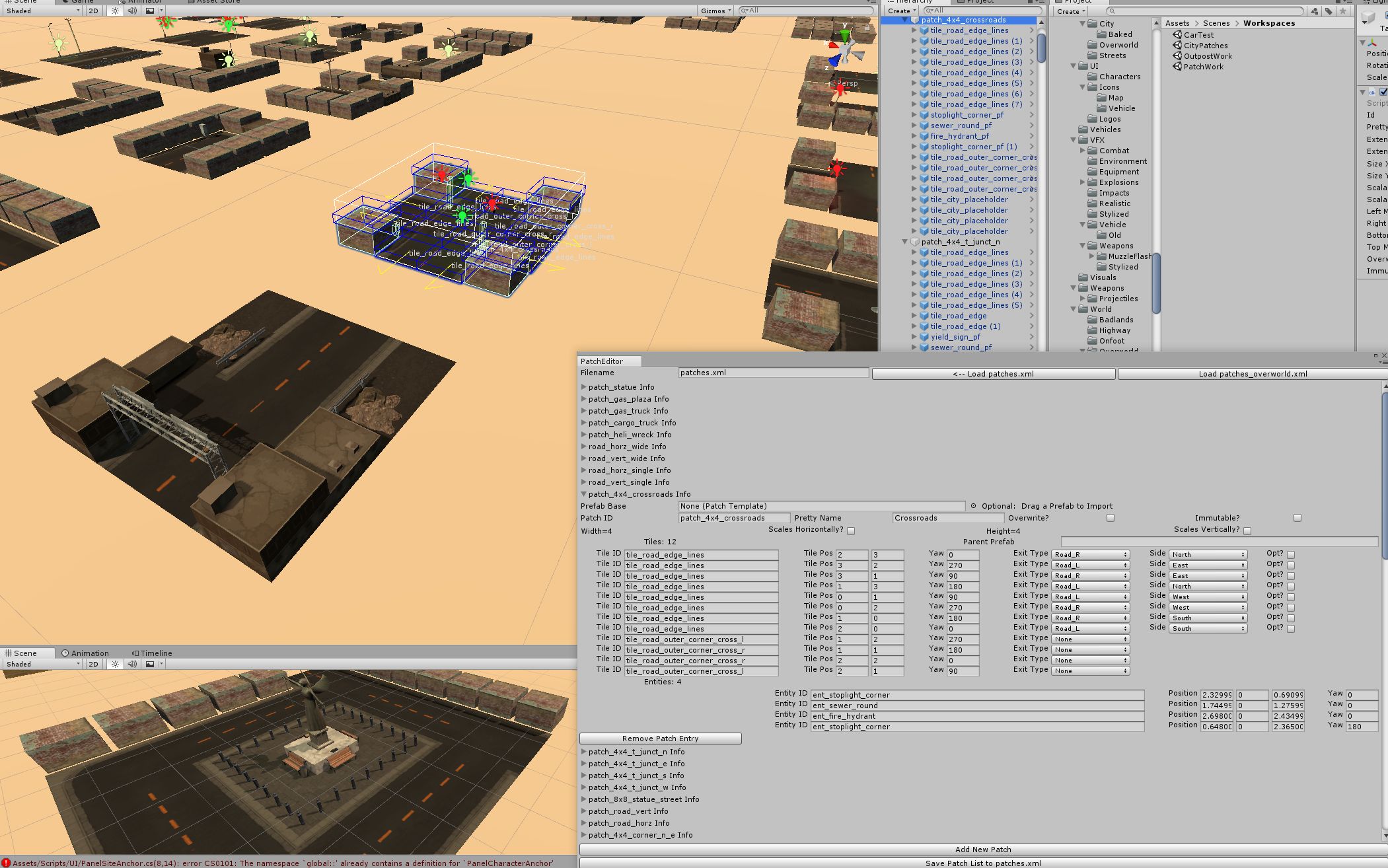Enable the Overwrite? checkbox
Screen dimensions: 1388x868
[x=1110, y=518]
